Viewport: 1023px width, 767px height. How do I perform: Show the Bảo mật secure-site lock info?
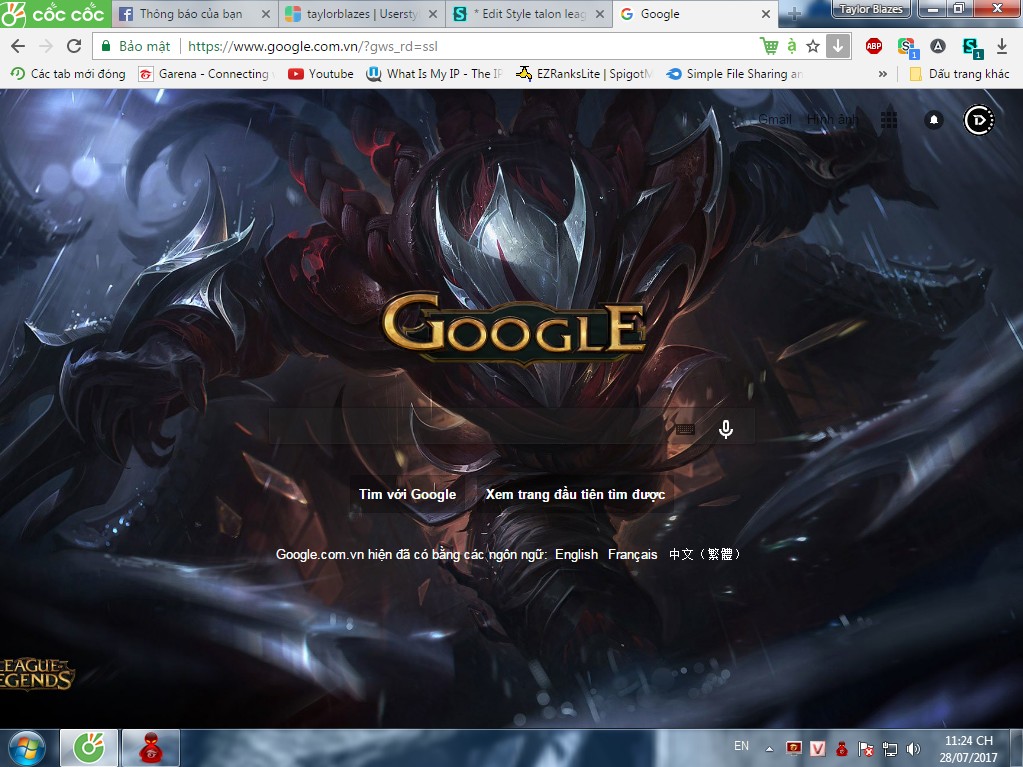(135, 46)
